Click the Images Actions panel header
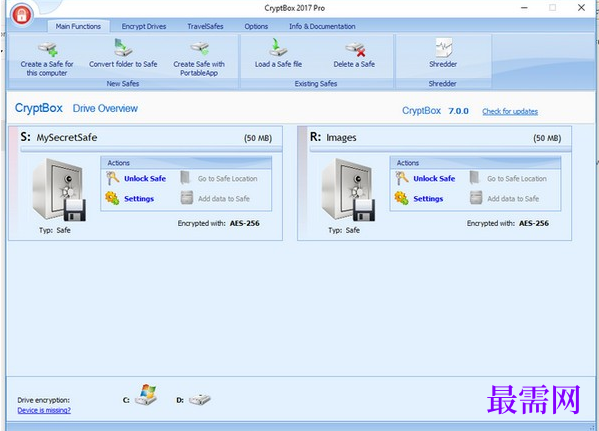The height and width of the screenshot is (431, 599). [x=475, y=163]
